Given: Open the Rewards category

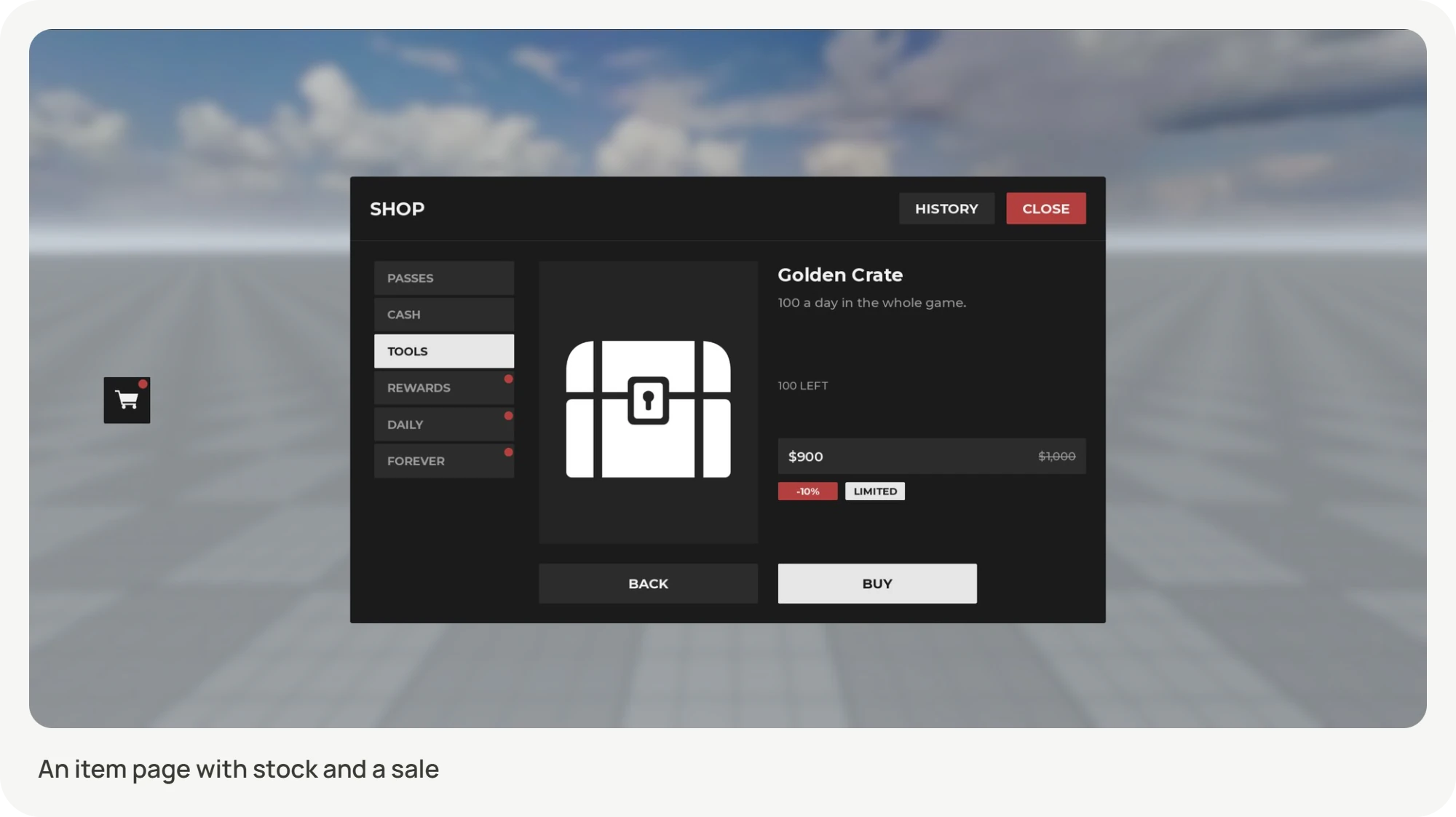Looking at the screenshot, I should tap(444, 387).
